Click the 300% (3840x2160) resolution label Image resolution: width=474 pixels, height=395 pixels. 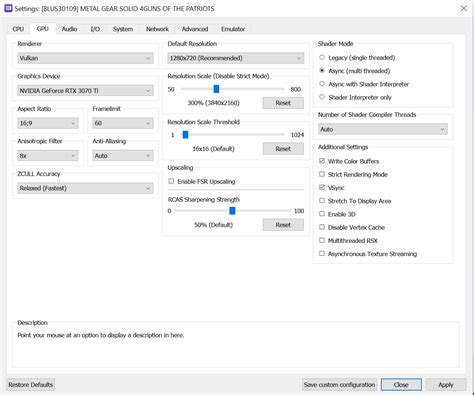213,103
